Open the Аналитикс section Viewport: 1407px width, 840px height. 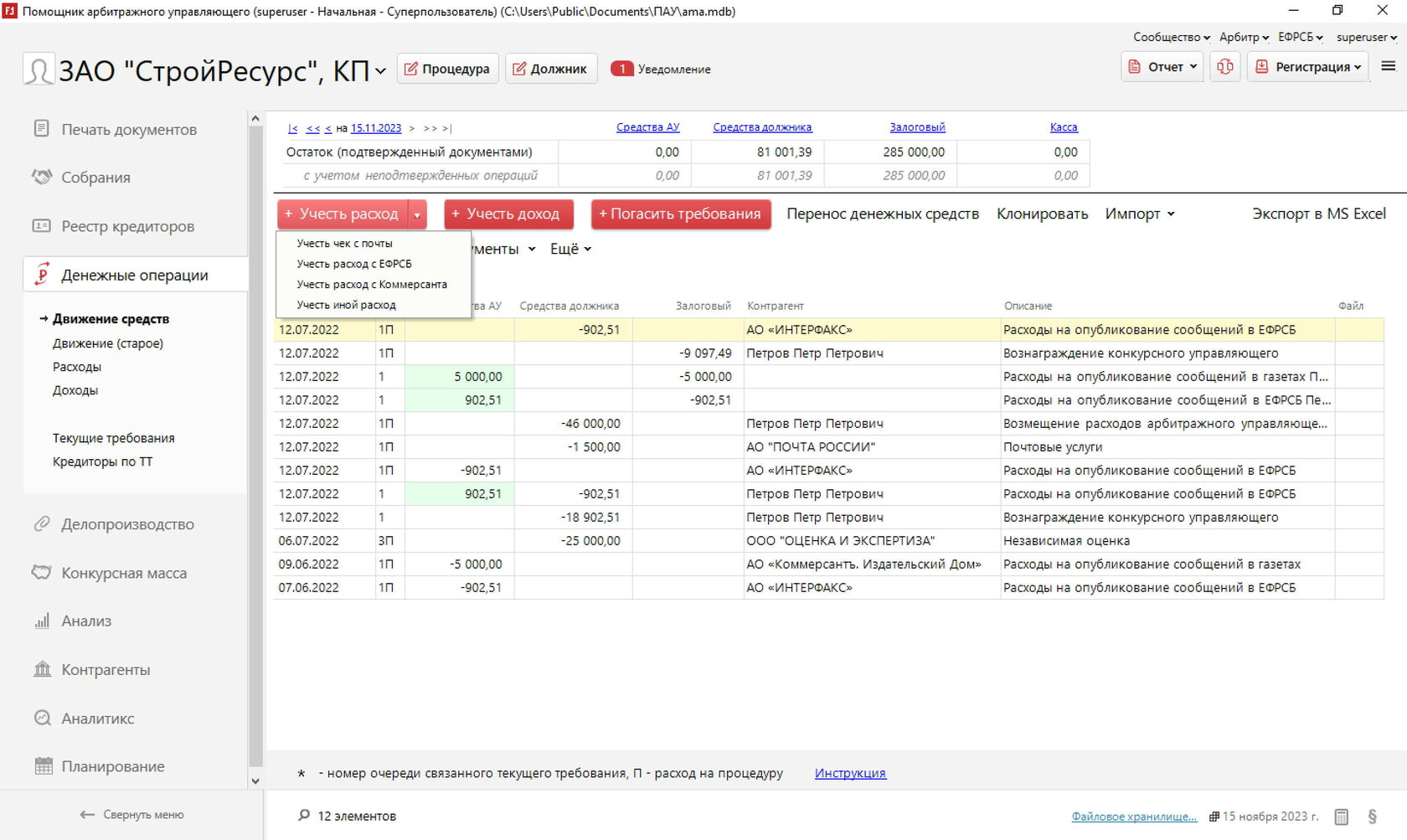pyautogui.click(x=84, y=718)
